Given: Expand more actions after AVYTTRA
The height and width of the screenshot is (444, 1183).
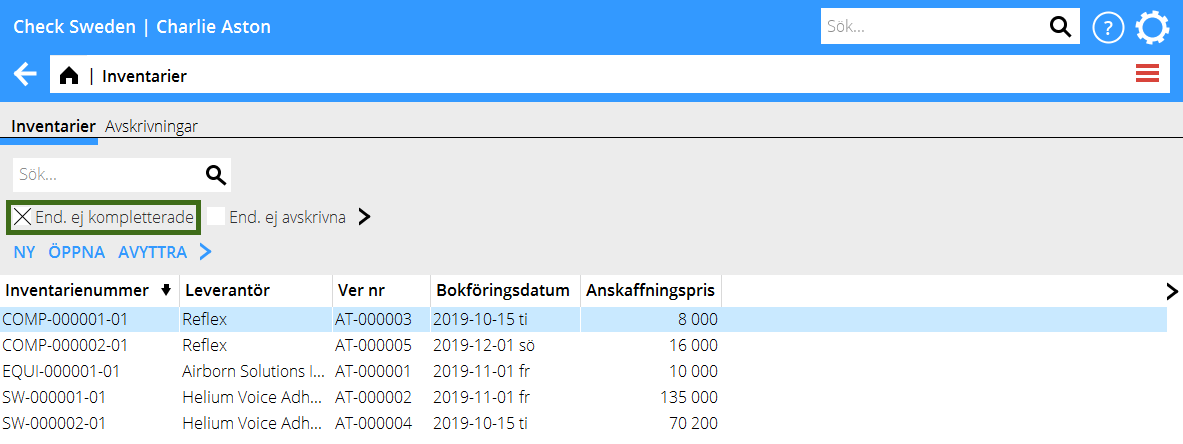Looking at the screenshot, I should point(206,252).
